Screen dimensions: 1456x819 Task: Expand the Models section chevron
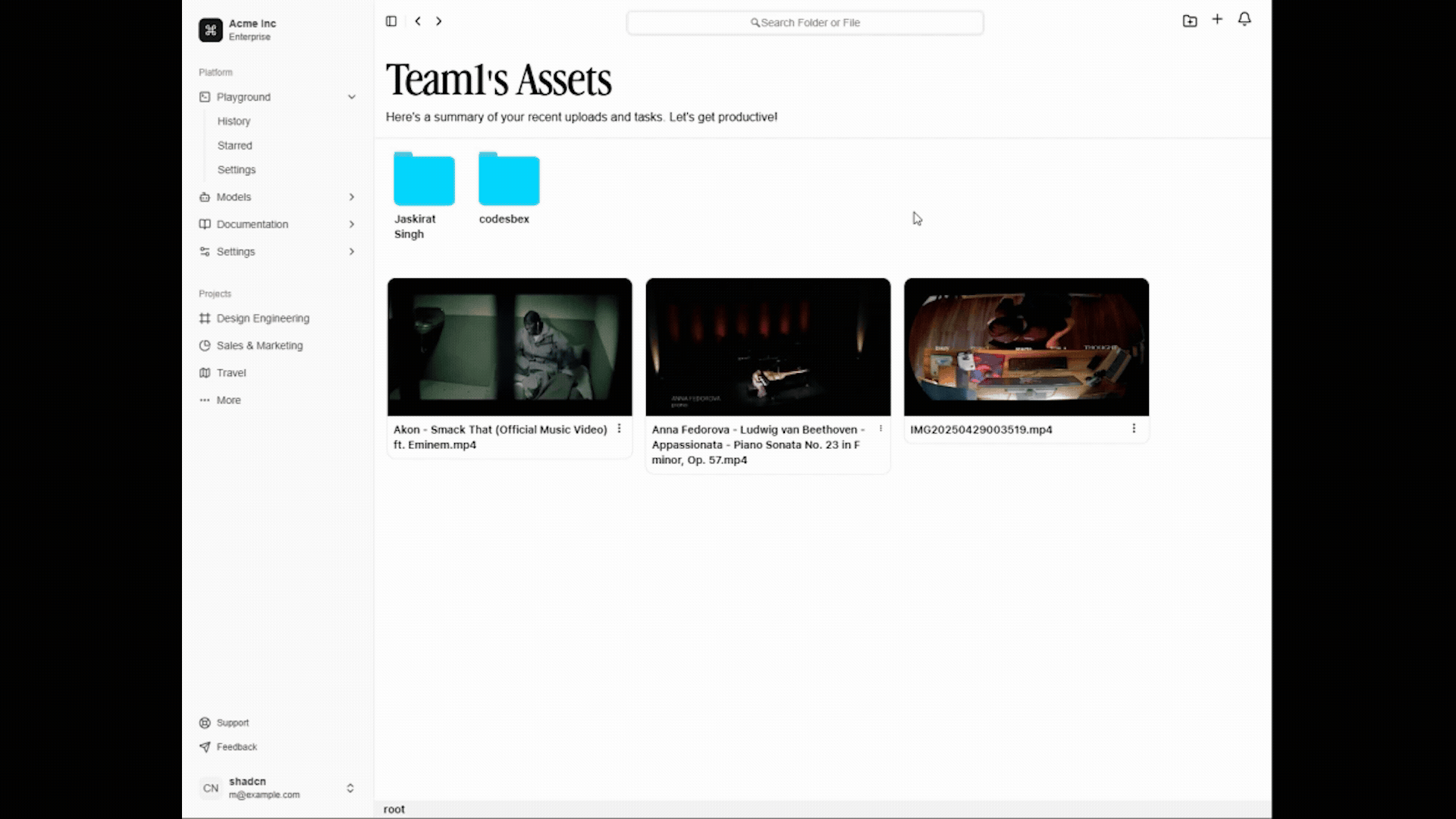point(352,197)
